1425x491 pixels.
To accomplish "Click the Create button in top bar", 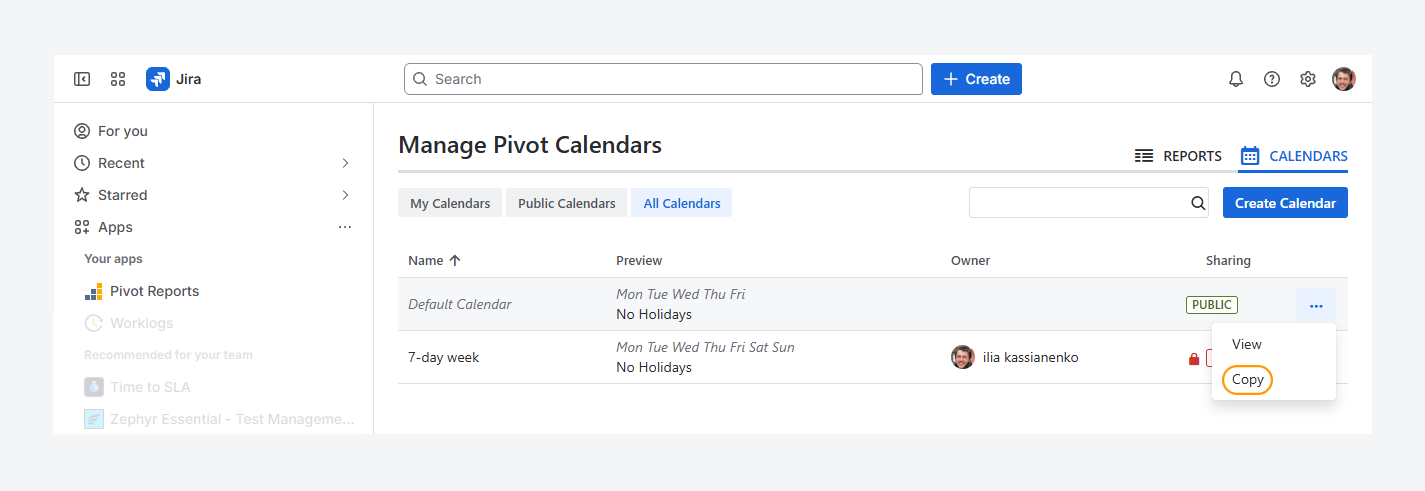I will click(976, 79).
